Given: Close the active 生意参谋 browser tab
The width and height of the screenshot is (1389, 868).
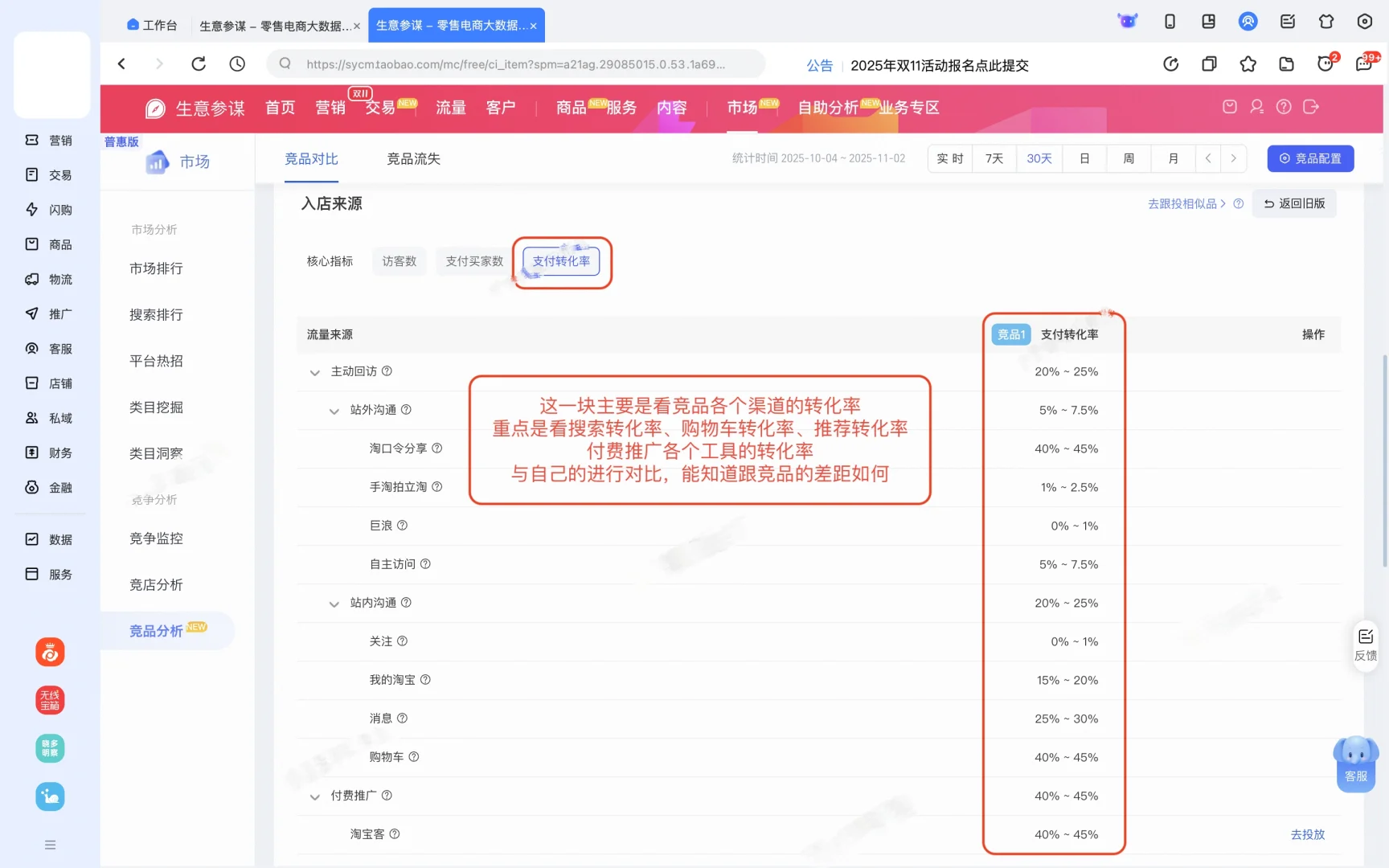Looking at the screenshot, I should tap(533, 26).
